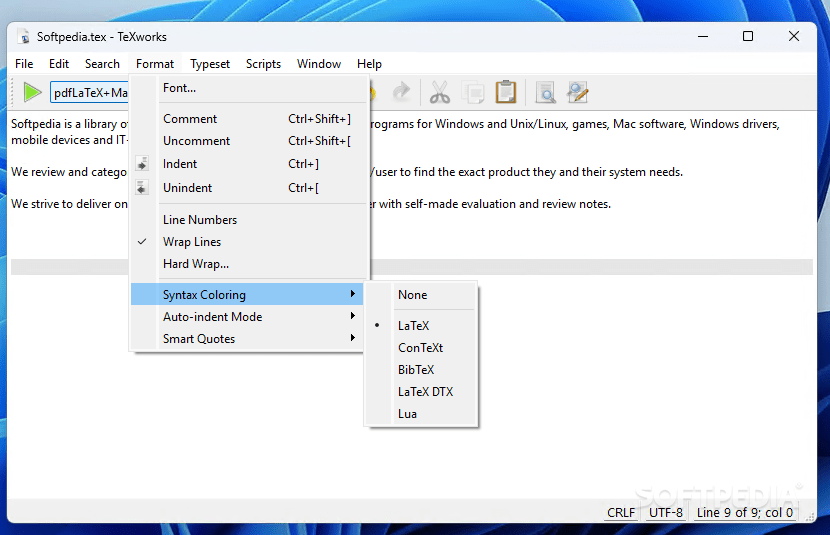Click the TeXworks document icon in title bar
Image resolution: width=830 pixels, height=535 pixels.
[23, 37]
